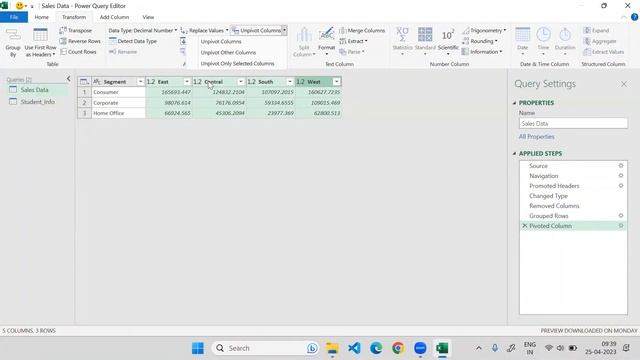This screenshot has width=640, height=360.
Task: Open the Trigonometry dropdown
Action: (484, 31)
